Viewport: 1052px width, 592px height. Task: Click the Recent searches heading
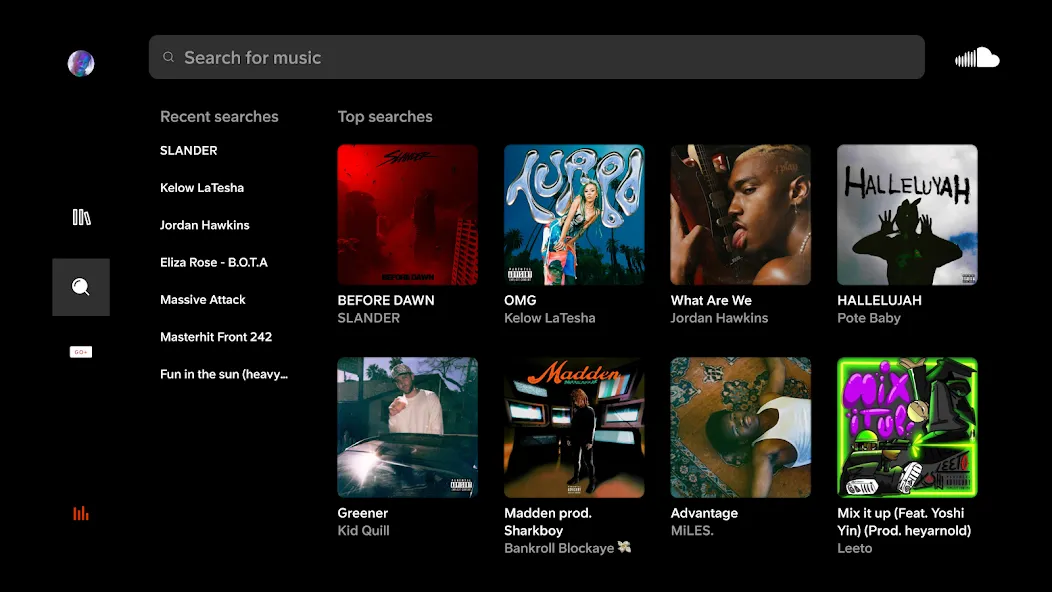click(x=219, y=117)
